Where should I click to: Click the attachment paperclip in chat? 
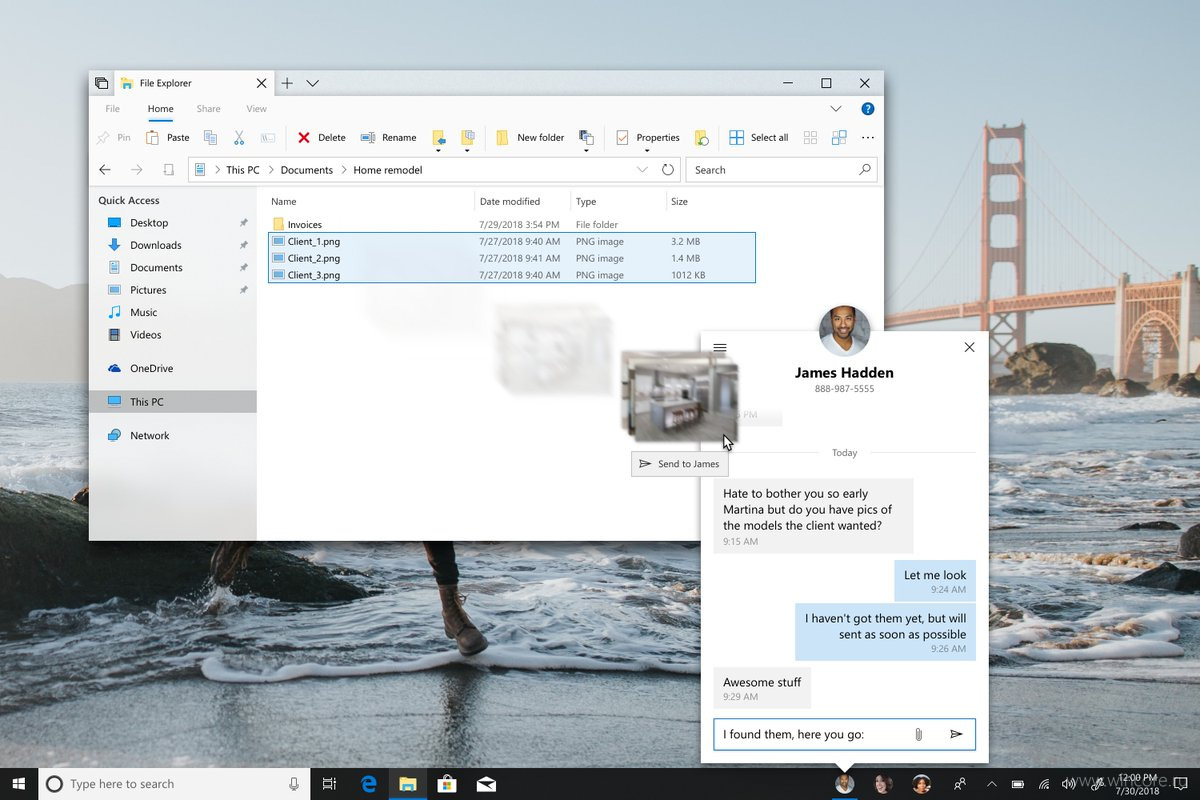[x=918, y=734]
